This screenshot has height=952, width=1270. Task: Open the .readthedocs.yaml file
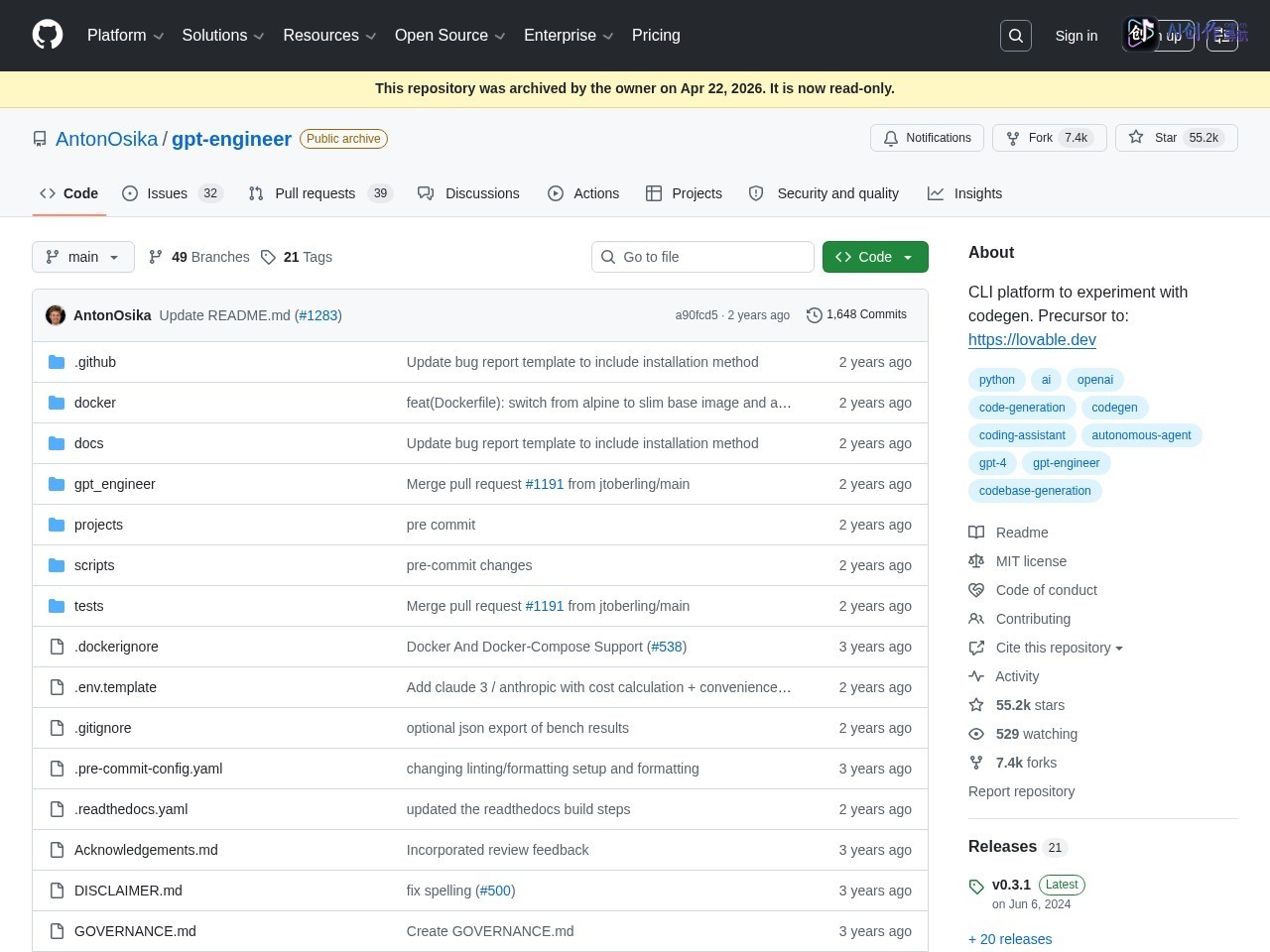click(x=131, y=809)
